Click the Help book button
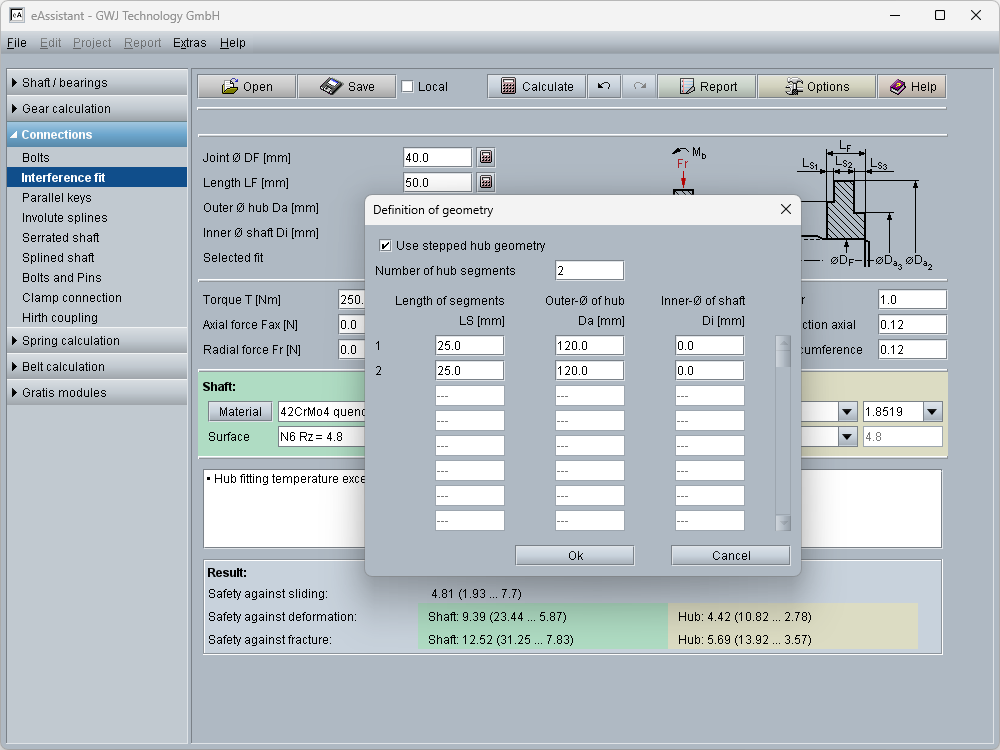The height and width of the screenshot is (750, 1000). click(912, 87)
